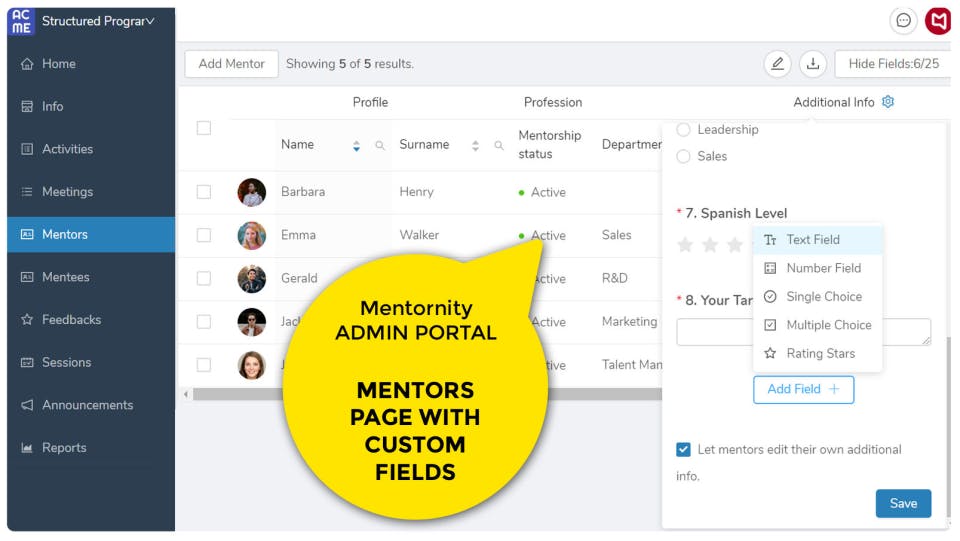Sort by Name column arrows
The width and height of the screenshot is (960, 541).
[356, 146]
